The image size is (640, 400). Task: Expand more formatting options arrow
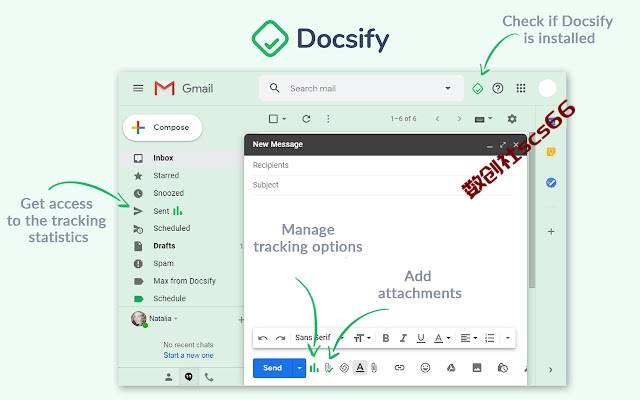click(x=507, y=338)
